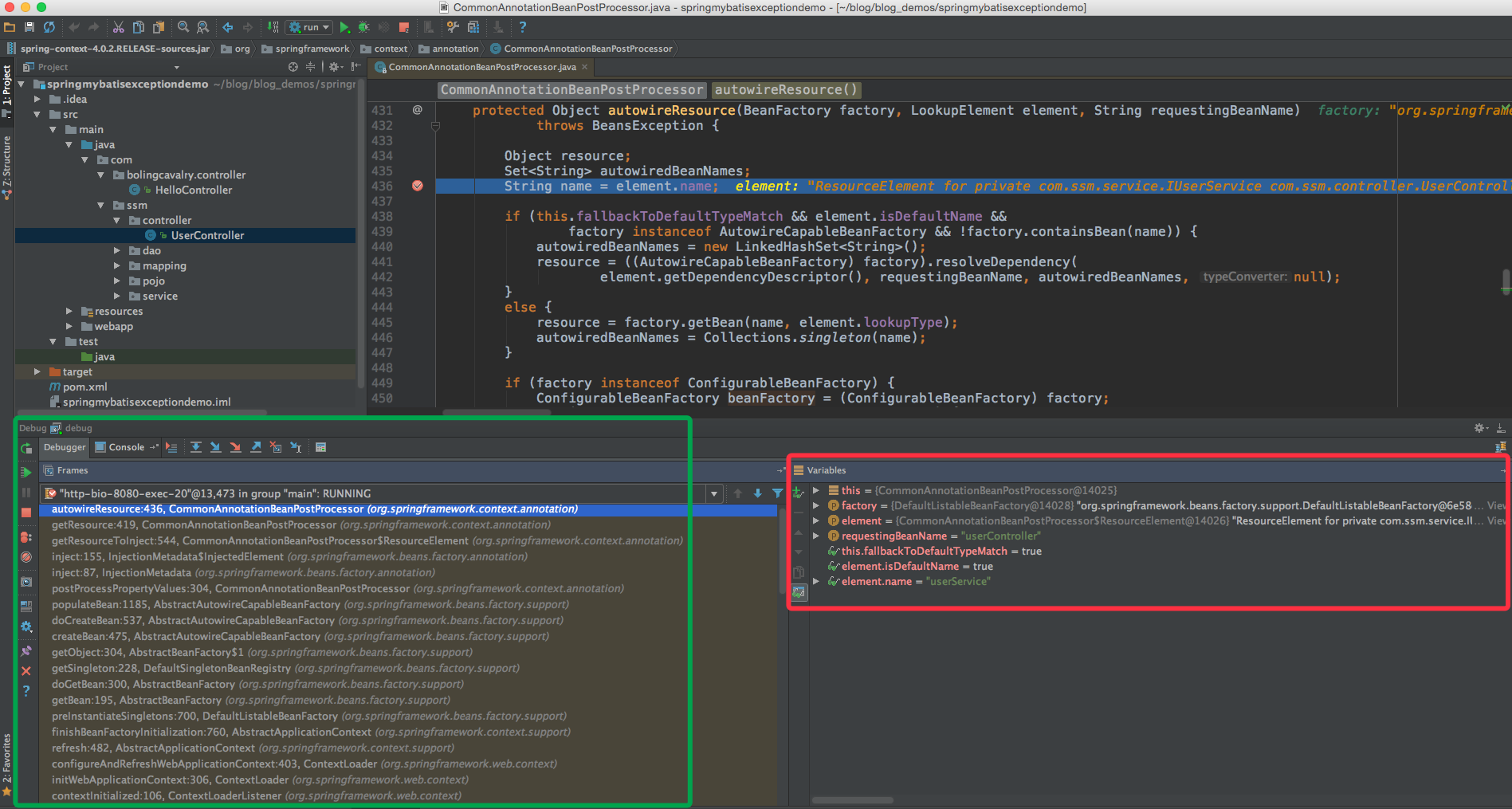Click Debug bug icon in main toolbar

tap(363, 27)
